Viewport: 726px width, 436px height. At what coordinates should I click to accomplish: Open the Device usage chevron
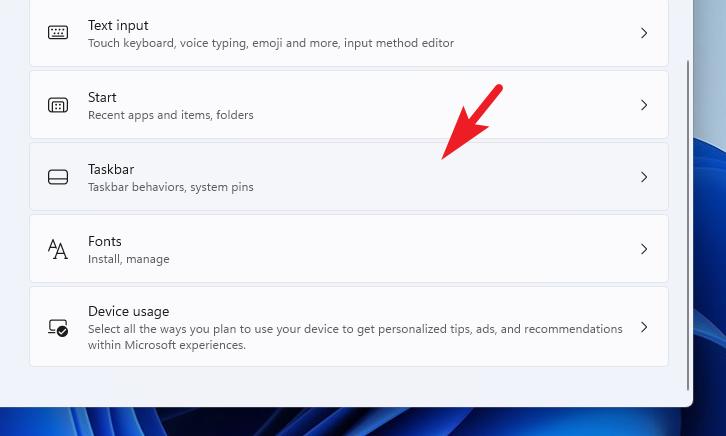pyautogui.click(x=644, y=327)
